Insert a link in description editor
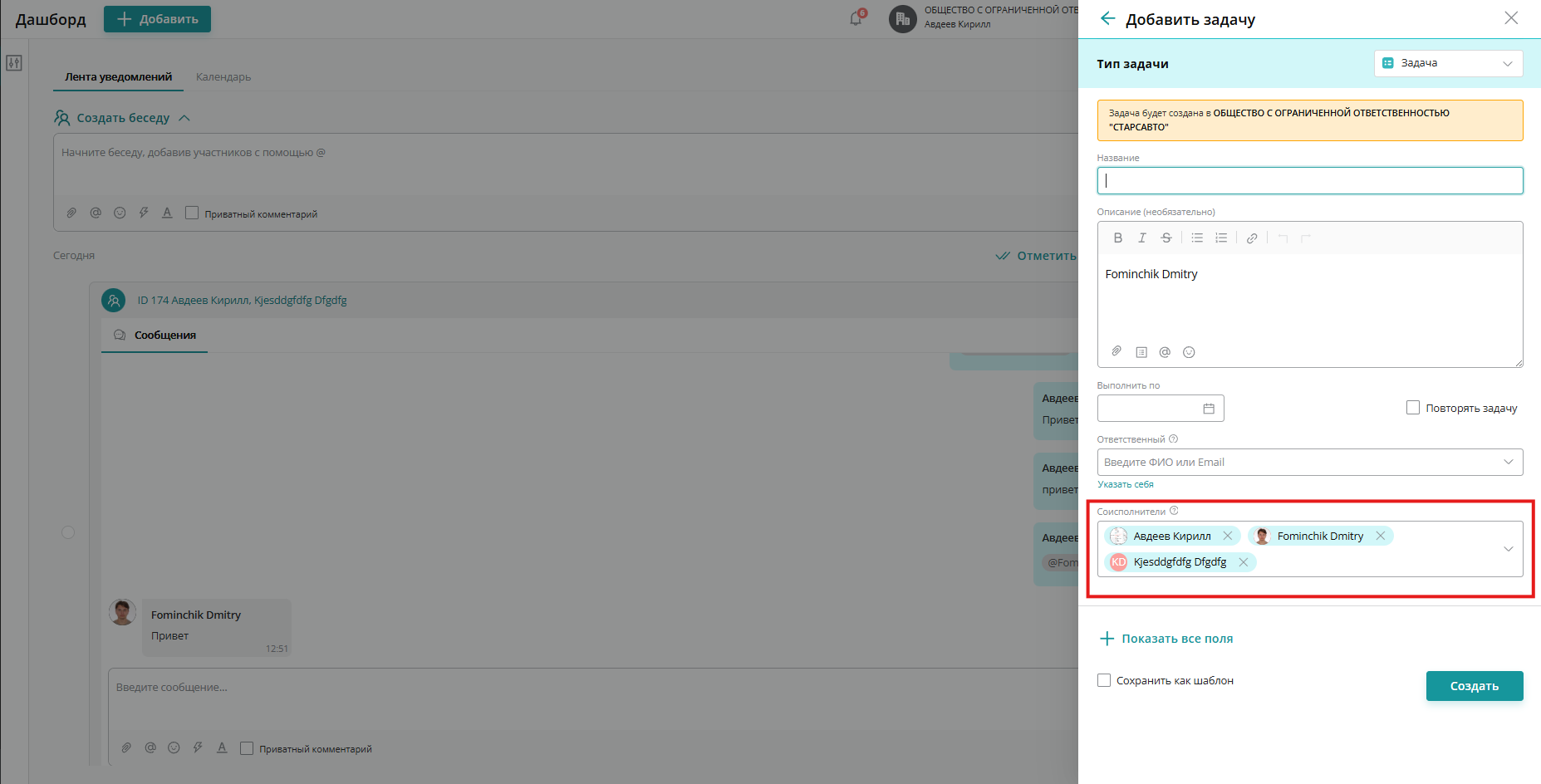This screenshot has width=1541, height=784. [x=1252, y=238]
